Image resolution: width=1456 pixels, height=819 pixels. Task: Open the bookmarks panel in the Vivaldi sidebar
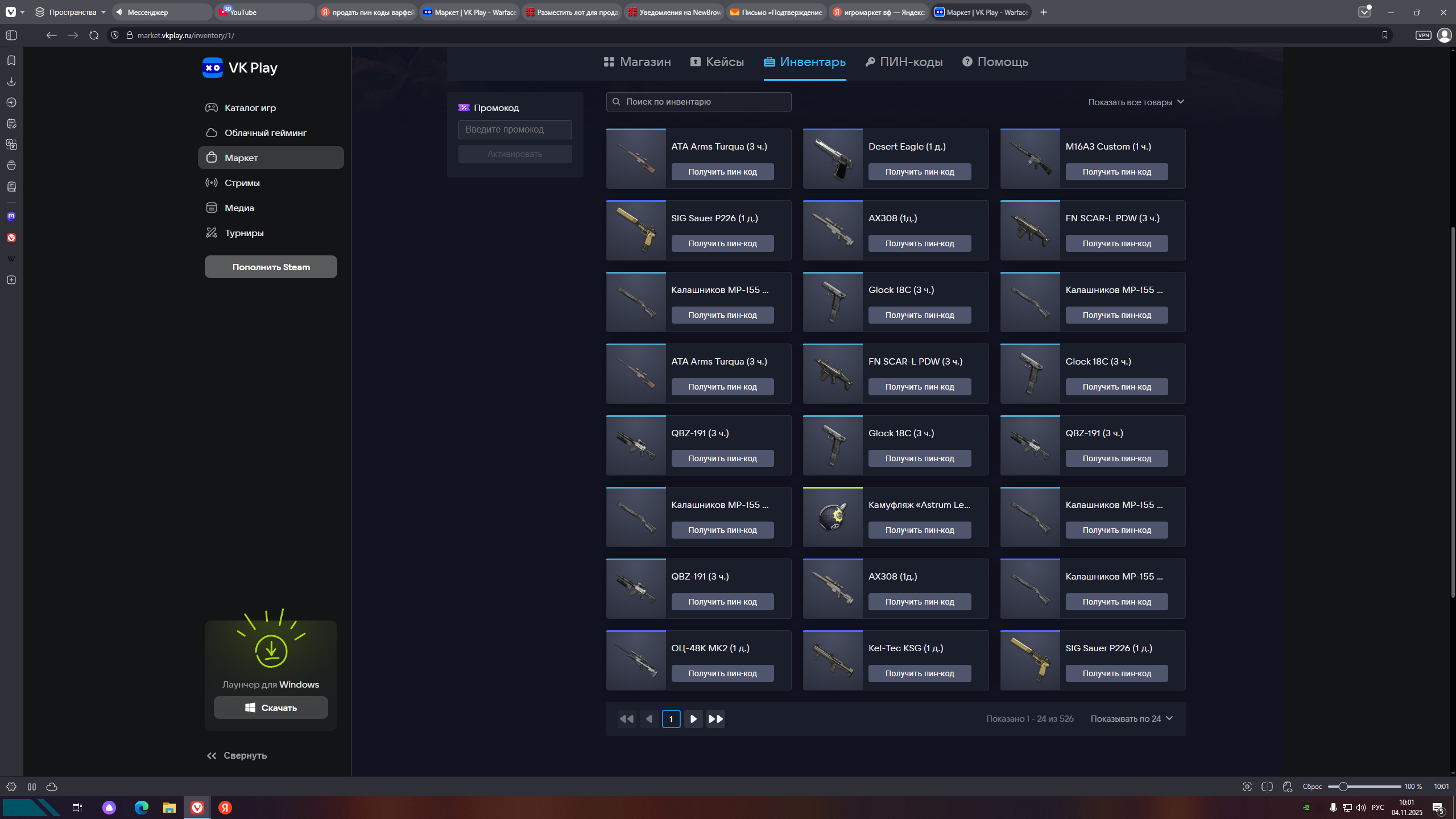(11, 60)
